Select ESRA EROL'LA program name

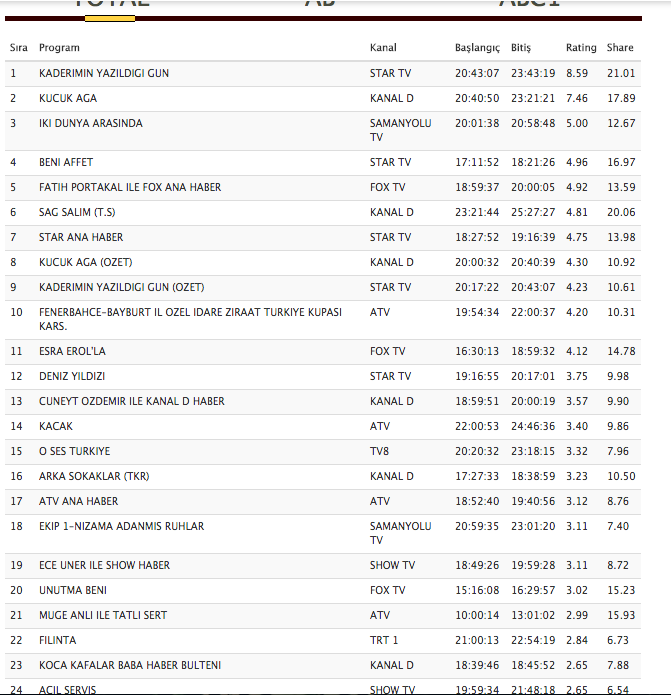point(72,351)
